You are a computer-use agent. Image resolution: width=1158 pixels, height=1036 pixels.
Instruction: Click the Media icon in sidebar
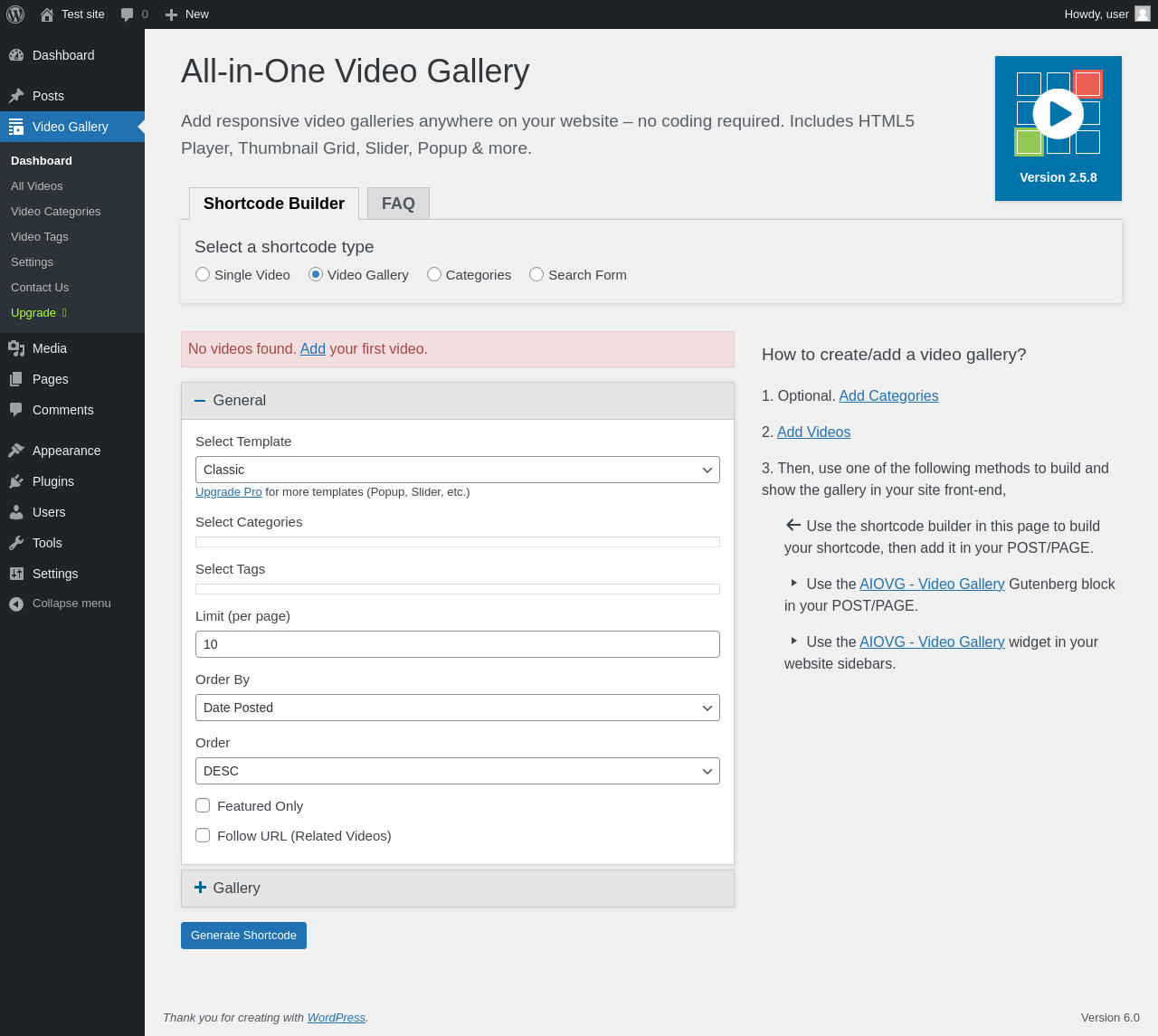point(16,348)
